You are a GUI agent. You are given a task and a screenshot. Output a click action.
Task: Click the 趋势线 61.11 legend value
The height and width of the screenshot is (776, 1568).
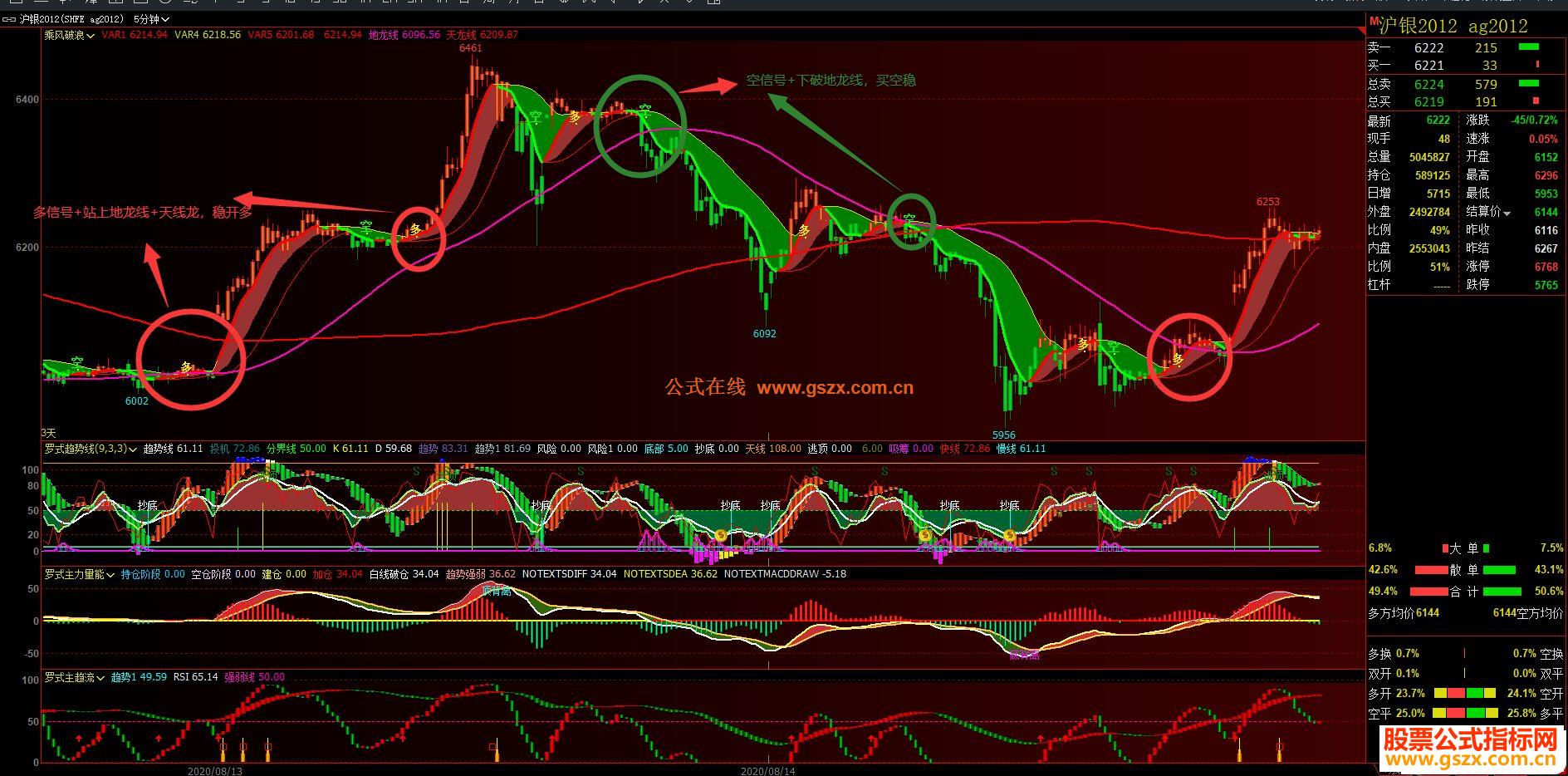tap(174, 449)
